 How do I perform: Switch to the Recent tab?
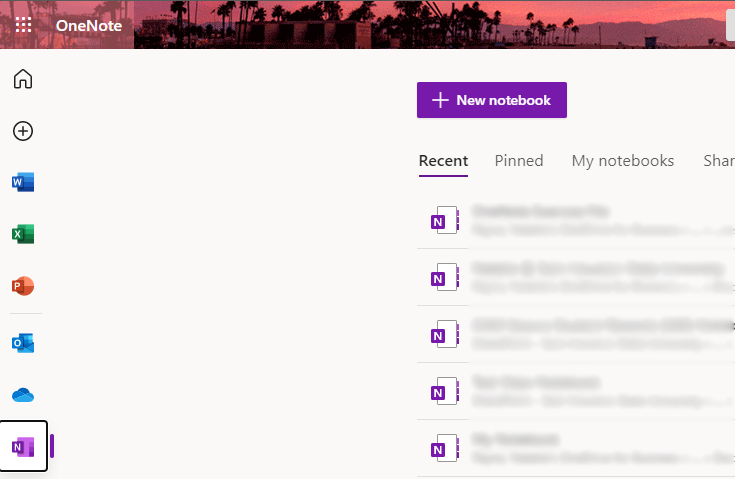click(x=443, y=161)
